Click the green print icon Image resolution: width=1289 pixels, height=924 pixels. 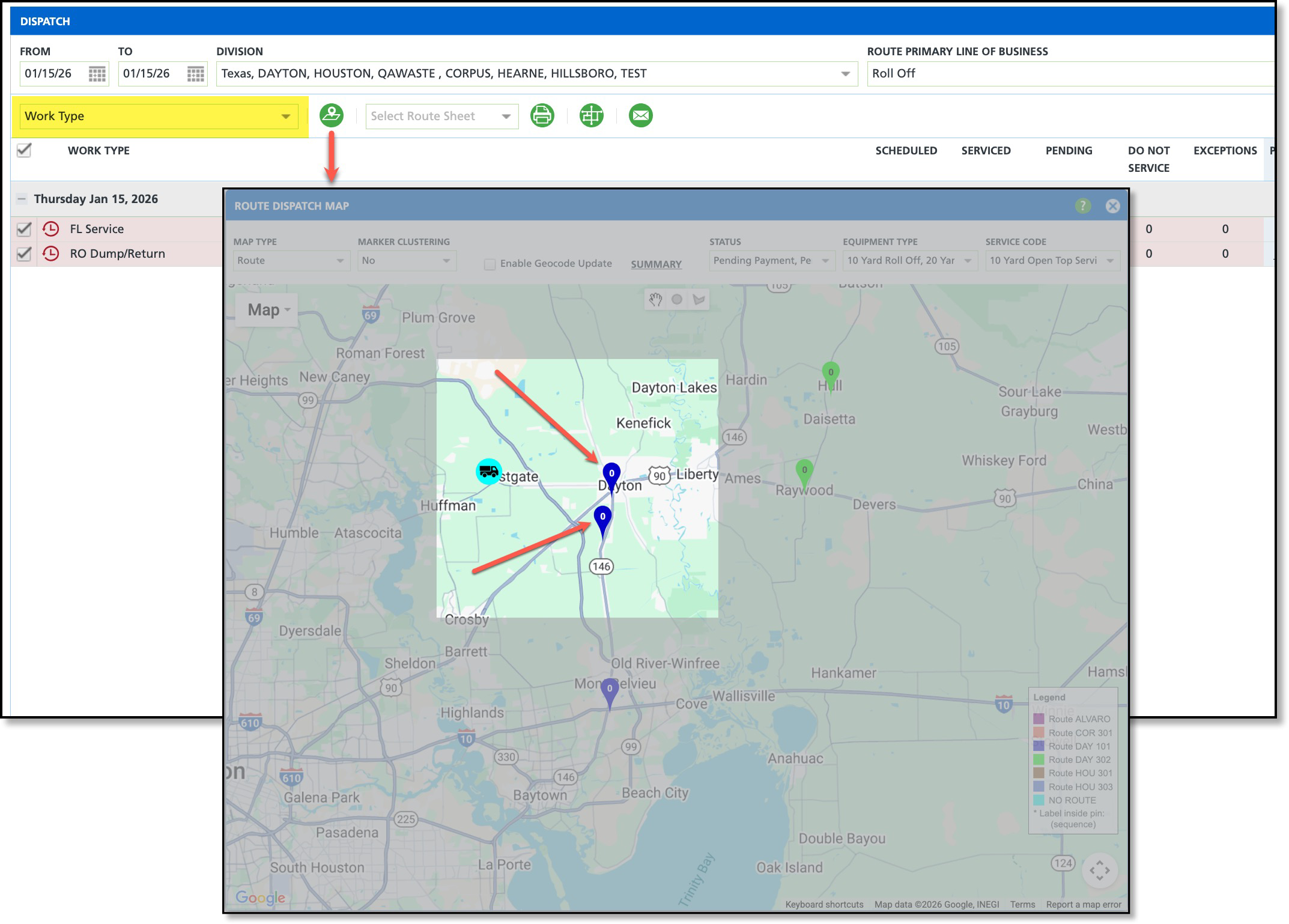click(x=542, y=115)
